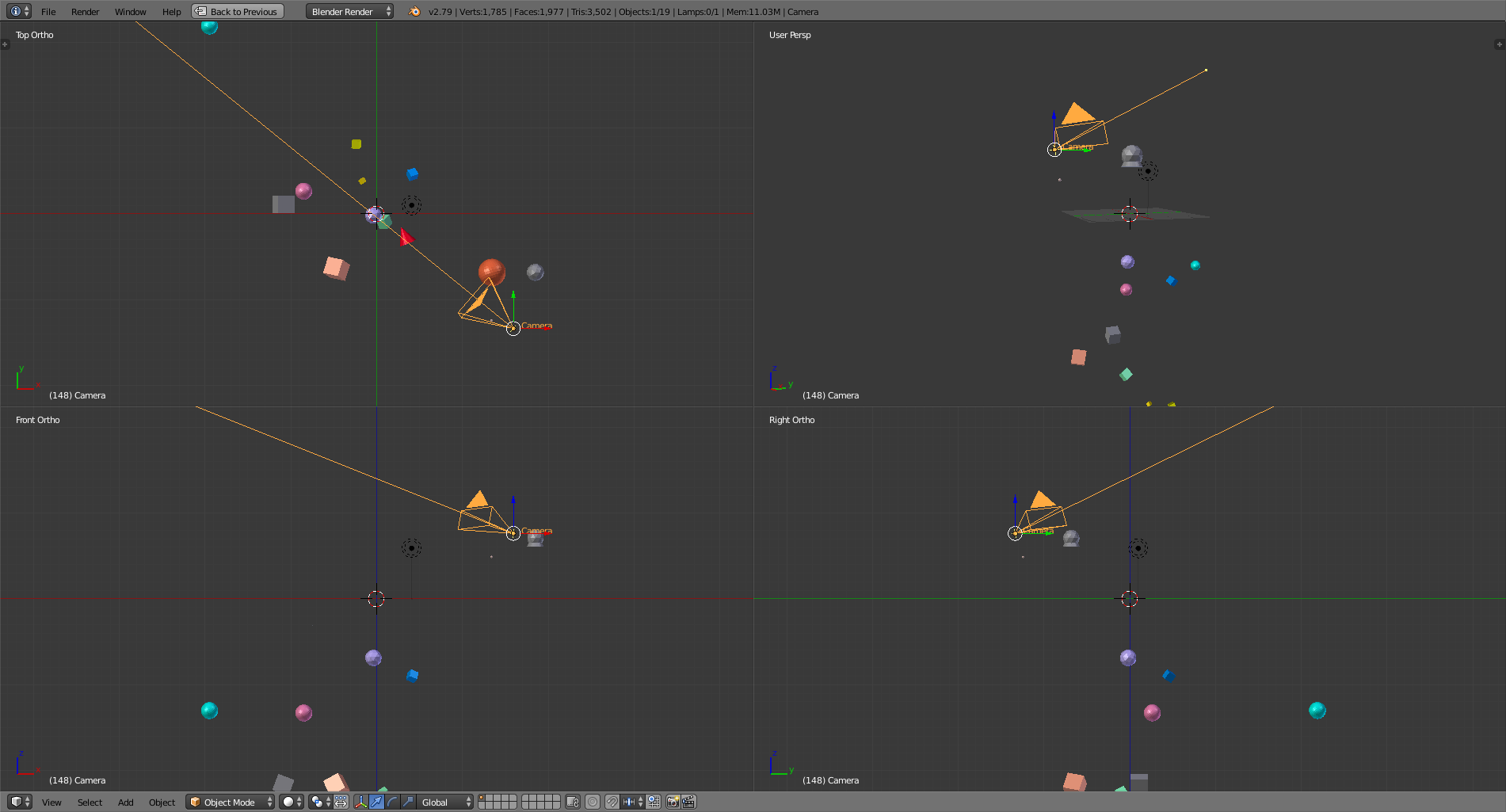Screen dimensions: 1506x812
Task: Click the OpenGL render image icon
Action: 671,802
